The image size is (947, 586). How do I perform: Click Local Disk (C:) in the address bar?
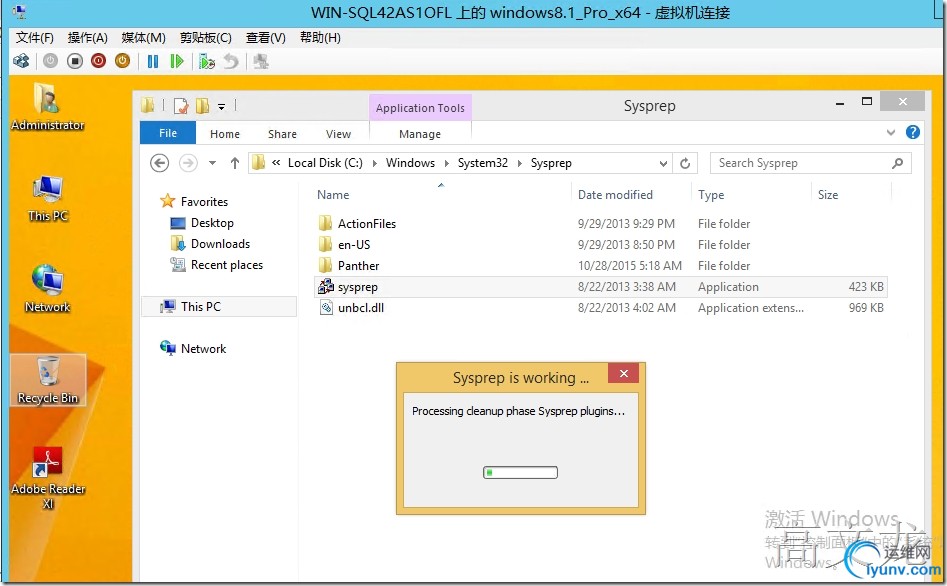[x=325, y=163]
